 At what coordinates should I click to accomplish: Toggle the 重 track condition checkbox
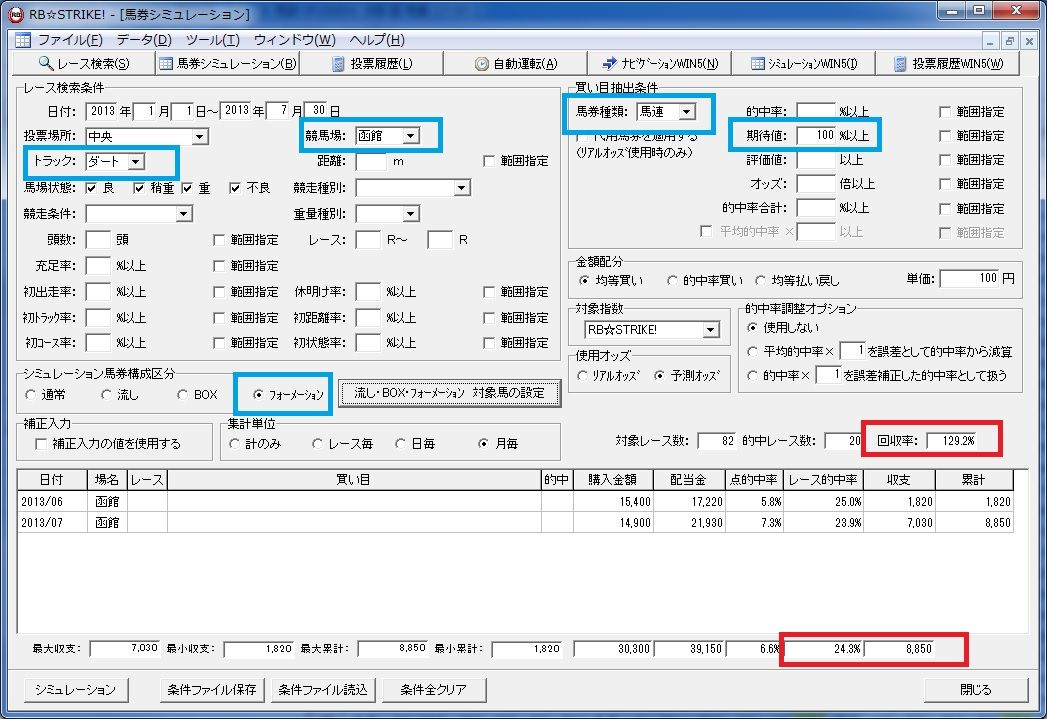(x=187, y=188)
